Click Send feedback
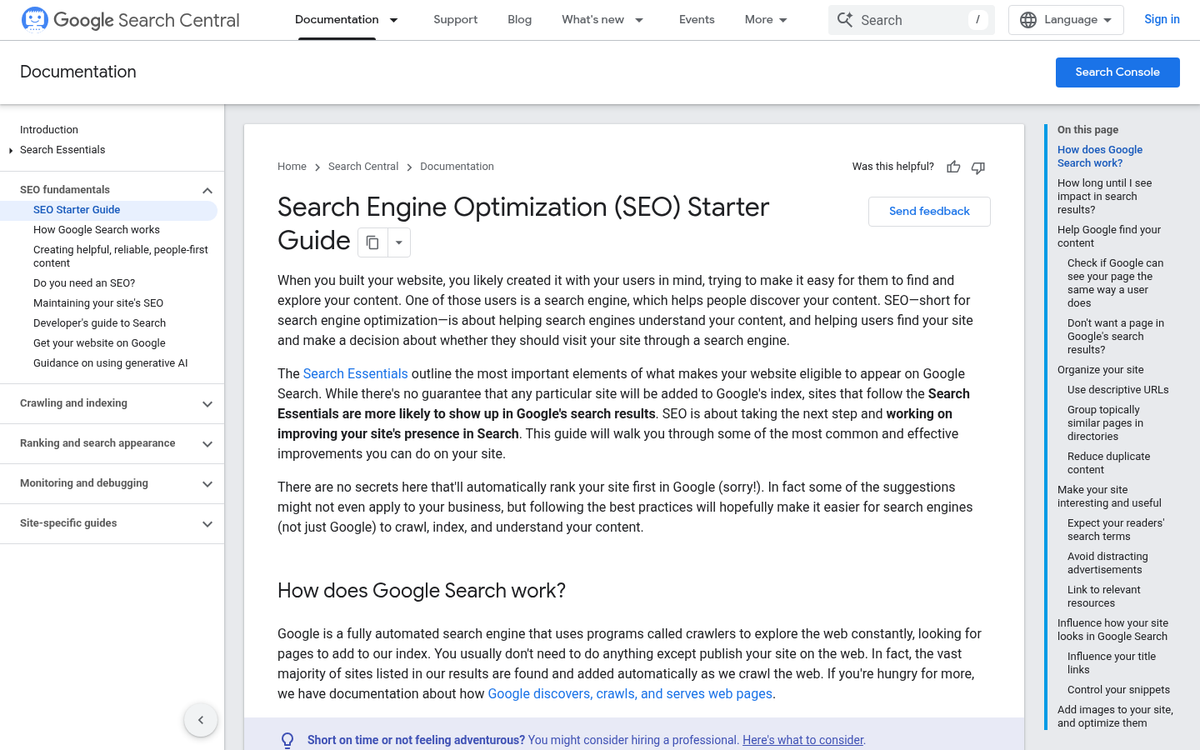This screenshot has width=1200, height=750. click(x=929, y=211)
